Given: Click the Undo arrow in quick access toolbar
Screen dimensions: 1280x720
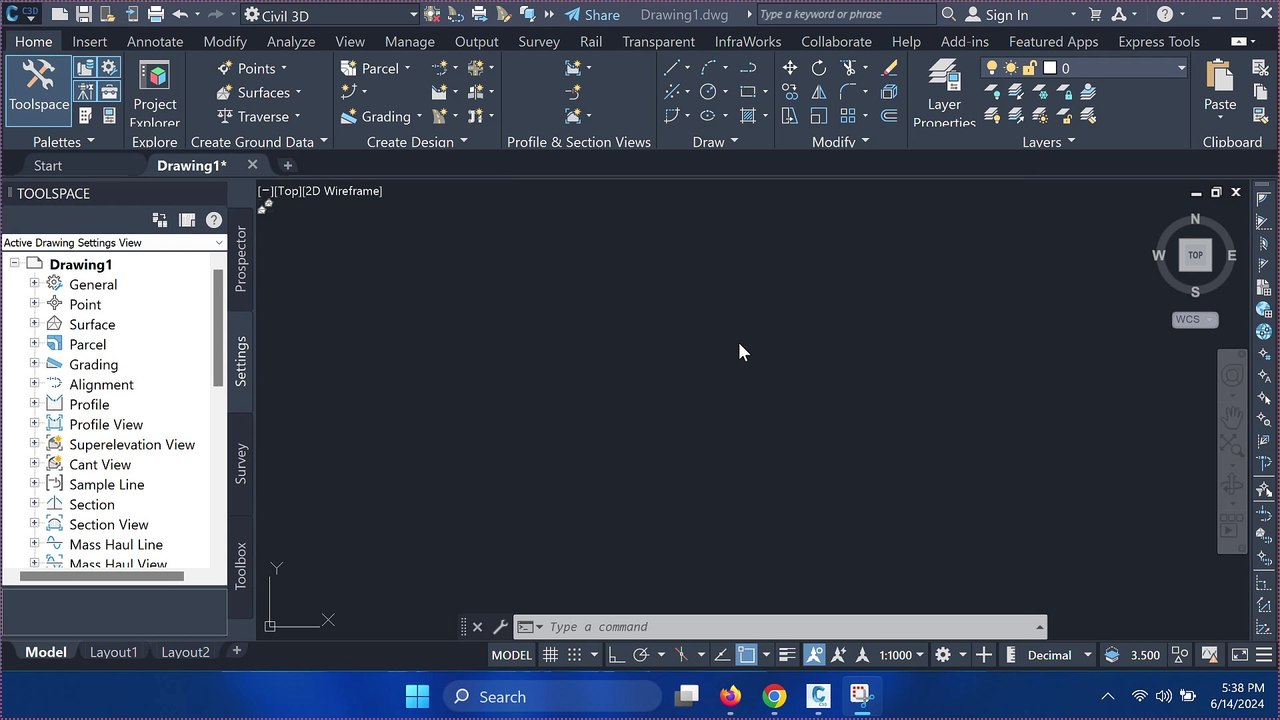Looking at the screenshot, I should tap(180, 15).
